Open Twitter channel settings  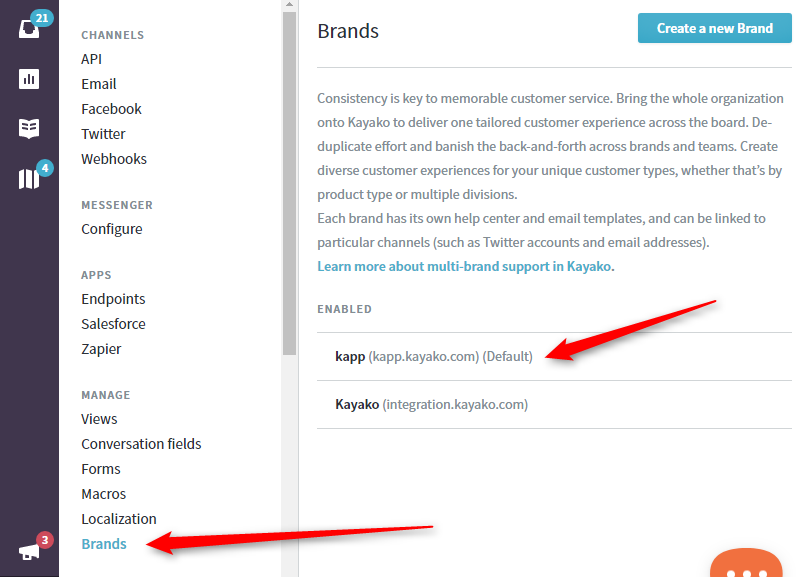103,134
